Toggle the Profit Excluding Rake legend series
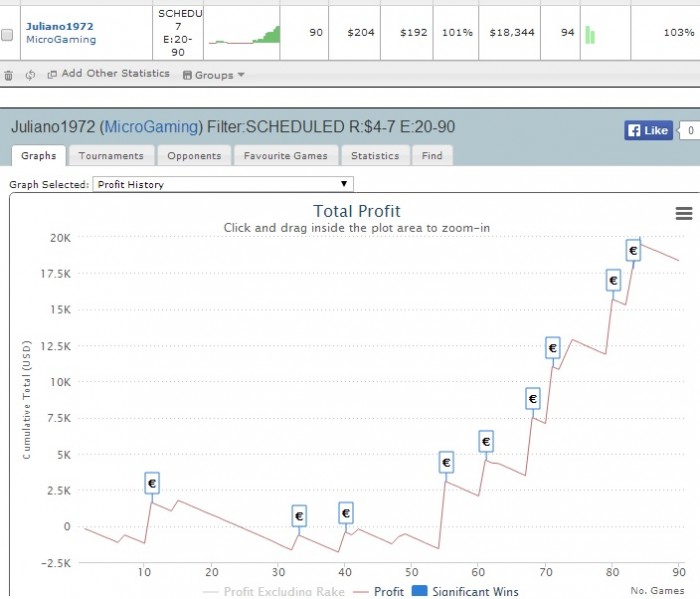Viewport: 700px width, 599px height. (x=273, y=591)
